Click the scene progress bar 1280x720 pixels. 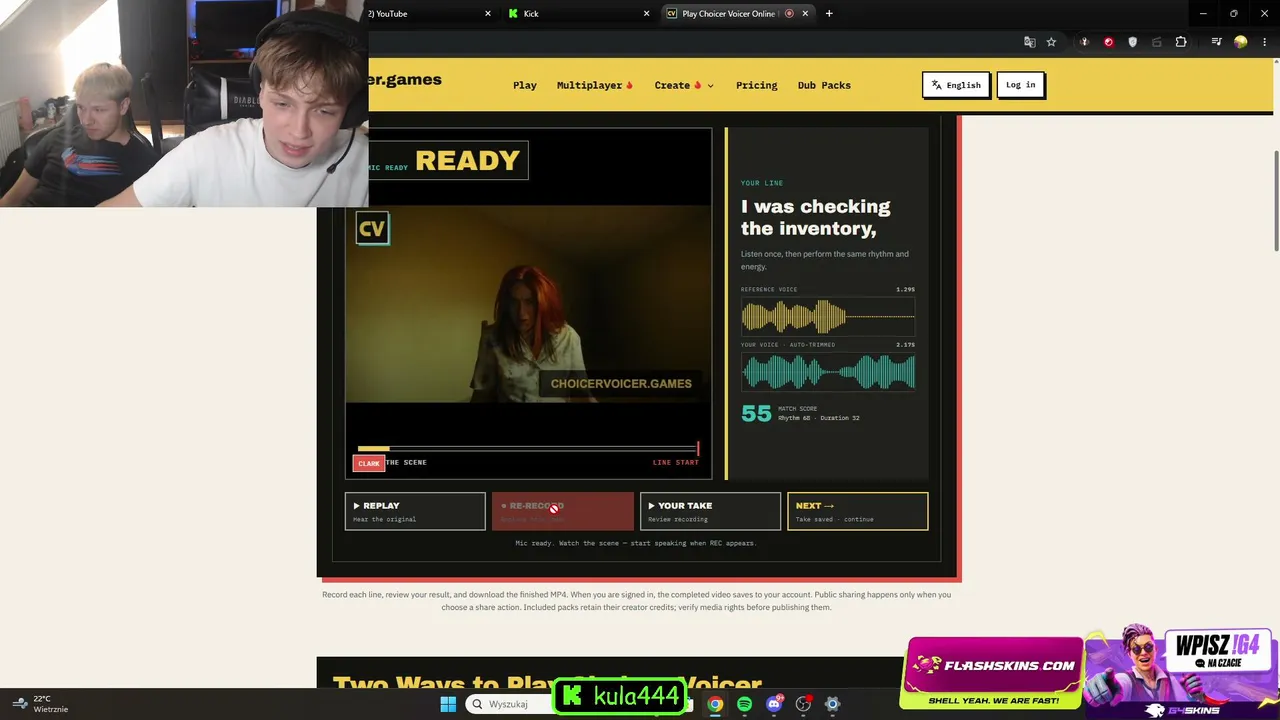pyautogui.click(x=528, y=449)
